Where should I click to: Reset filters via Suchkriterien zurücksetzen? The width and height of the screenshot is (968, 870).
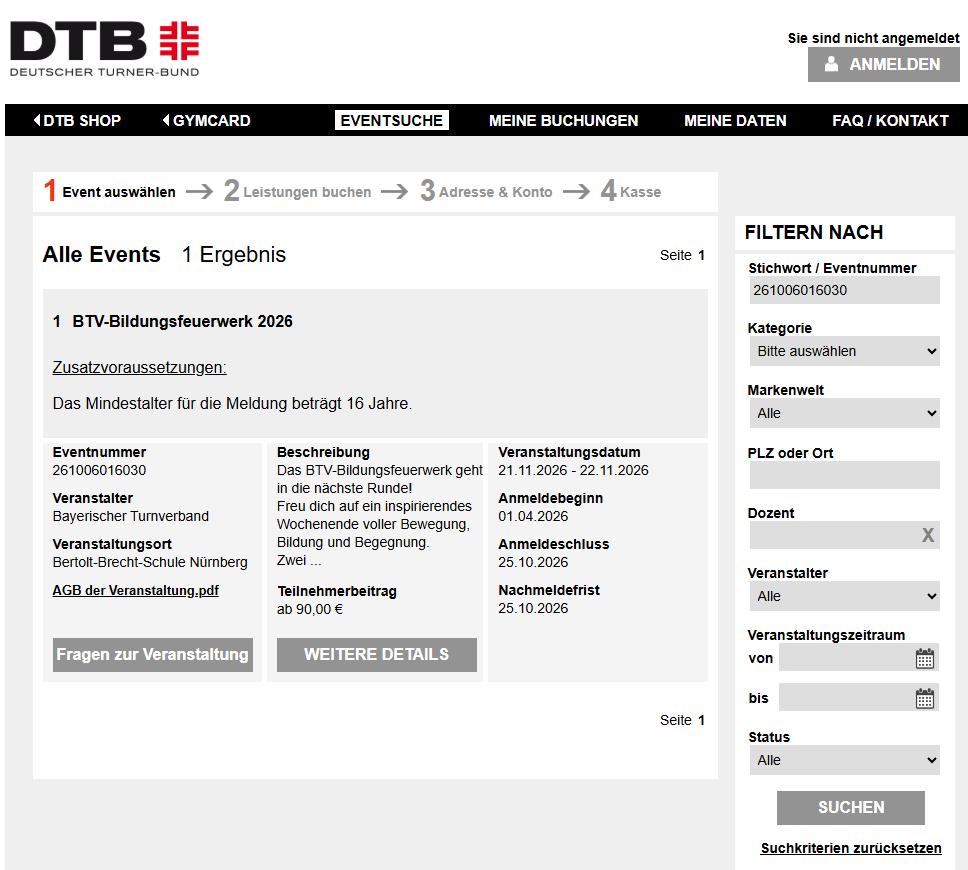pos(850,848)
